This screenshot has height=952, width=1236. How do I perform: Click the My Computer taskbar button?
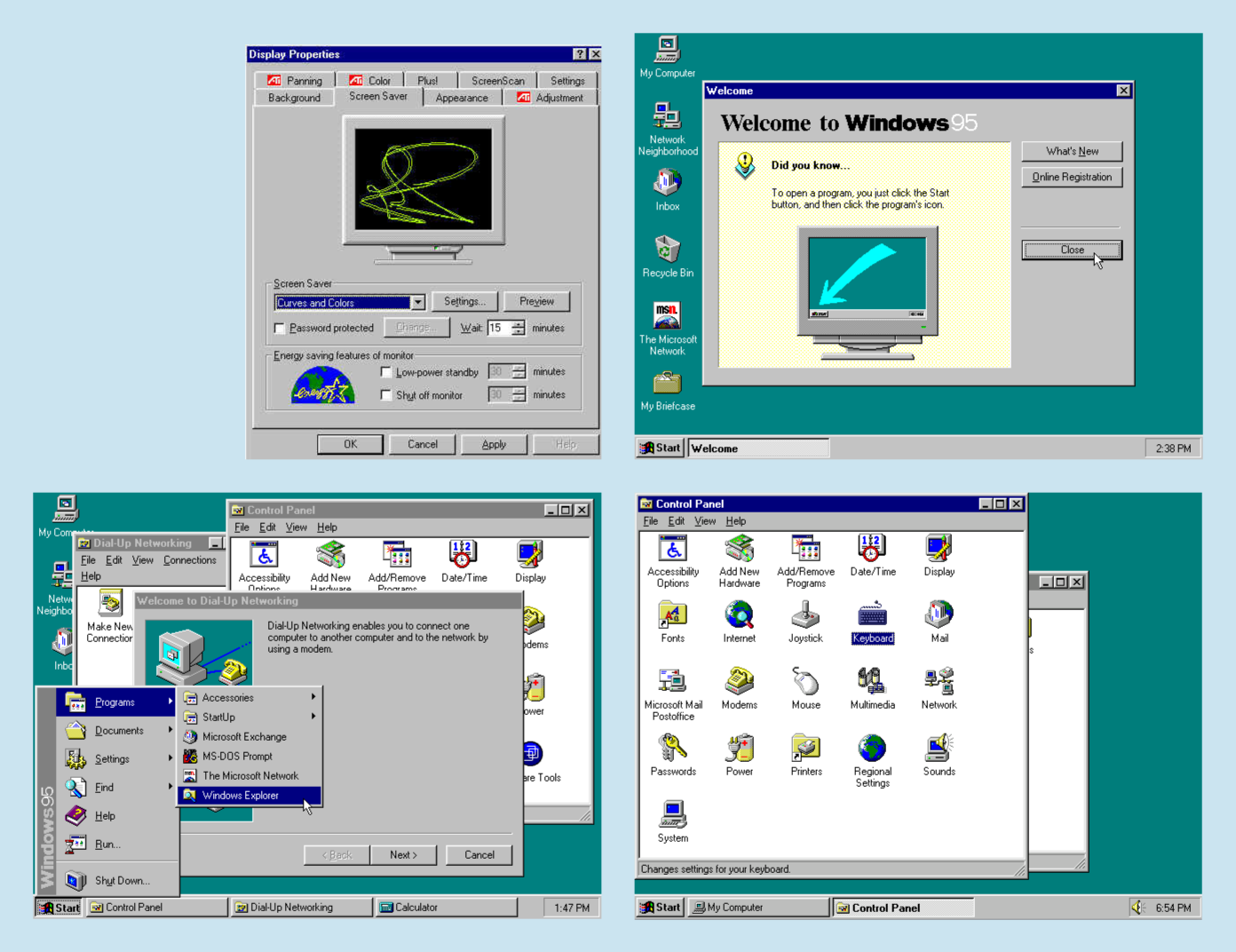pos(759,907)
